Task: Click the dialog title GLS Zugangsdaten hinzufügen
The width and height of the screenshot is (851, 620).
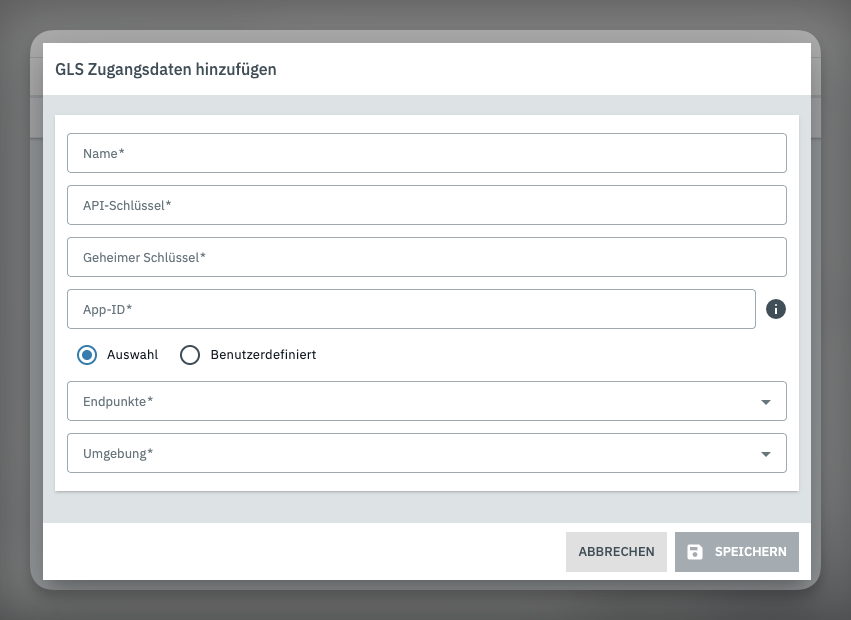Action: (x=166, y=69)
